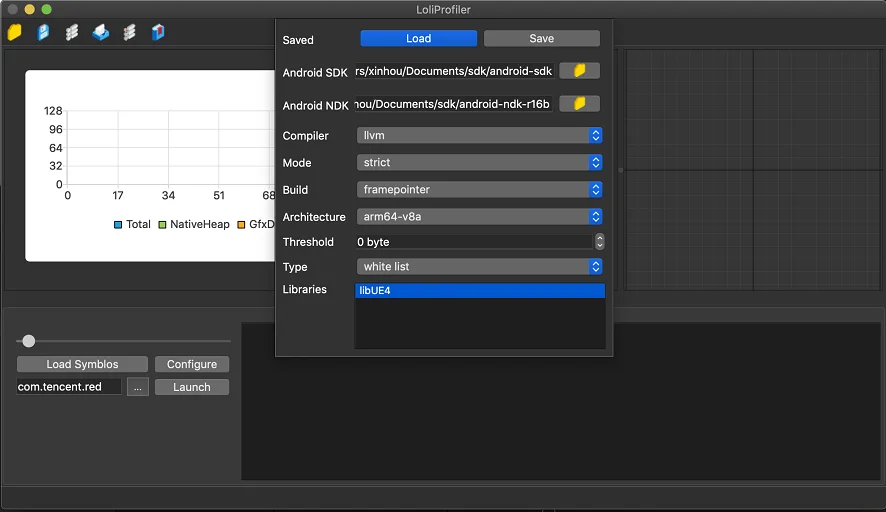Click the 128 value on chart axis
Screen dimensions: 886x512
point(53,111)
